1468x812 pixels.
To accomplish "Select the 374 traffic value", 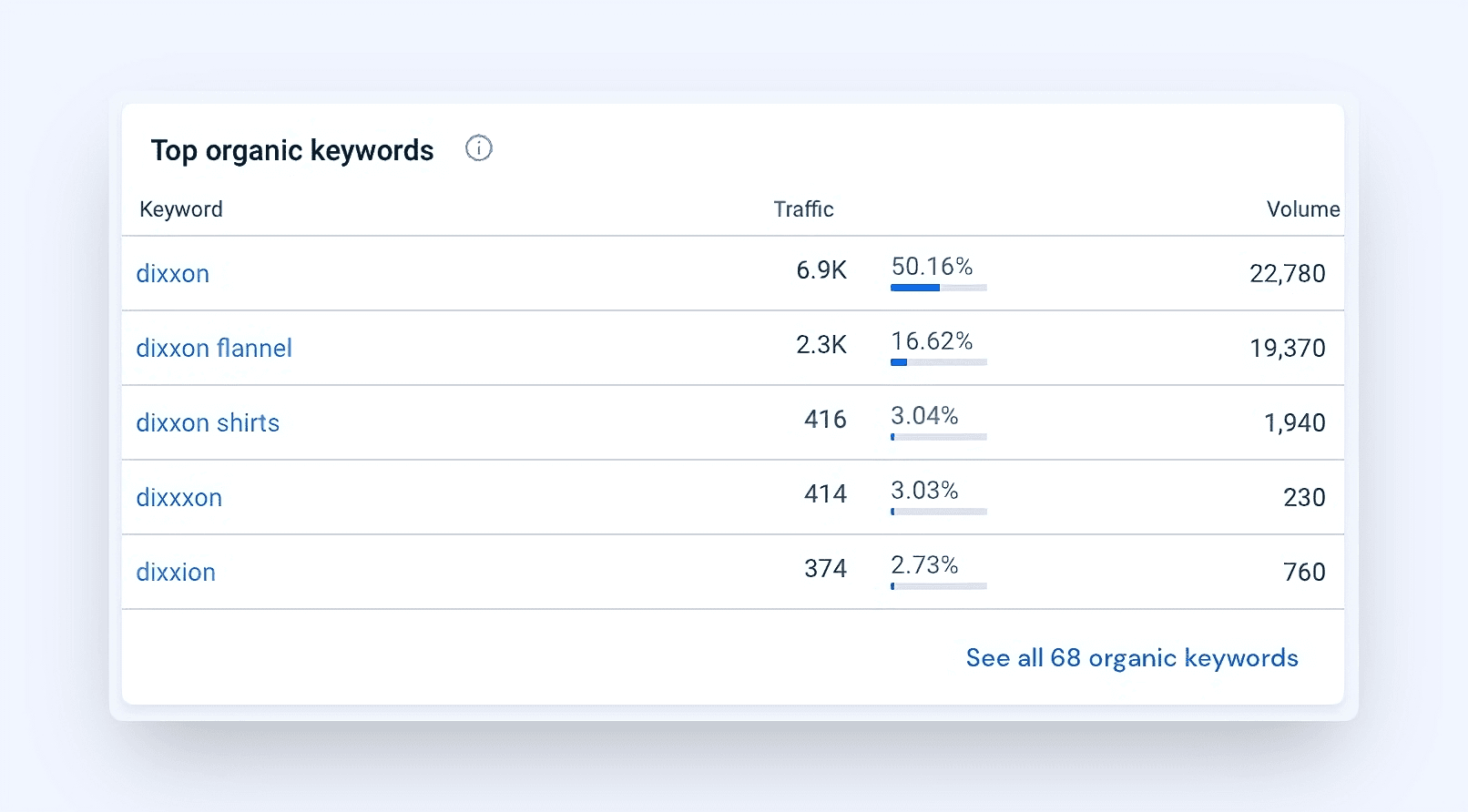I will 826,569.
